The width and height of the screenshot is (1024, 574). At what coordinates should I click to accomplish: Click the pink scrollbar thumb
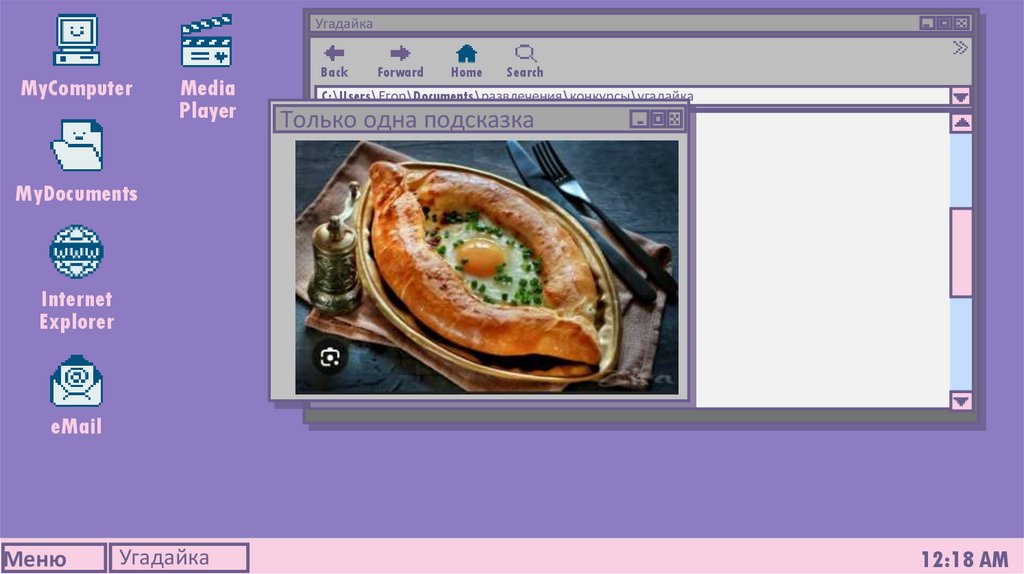coord(961,253)
